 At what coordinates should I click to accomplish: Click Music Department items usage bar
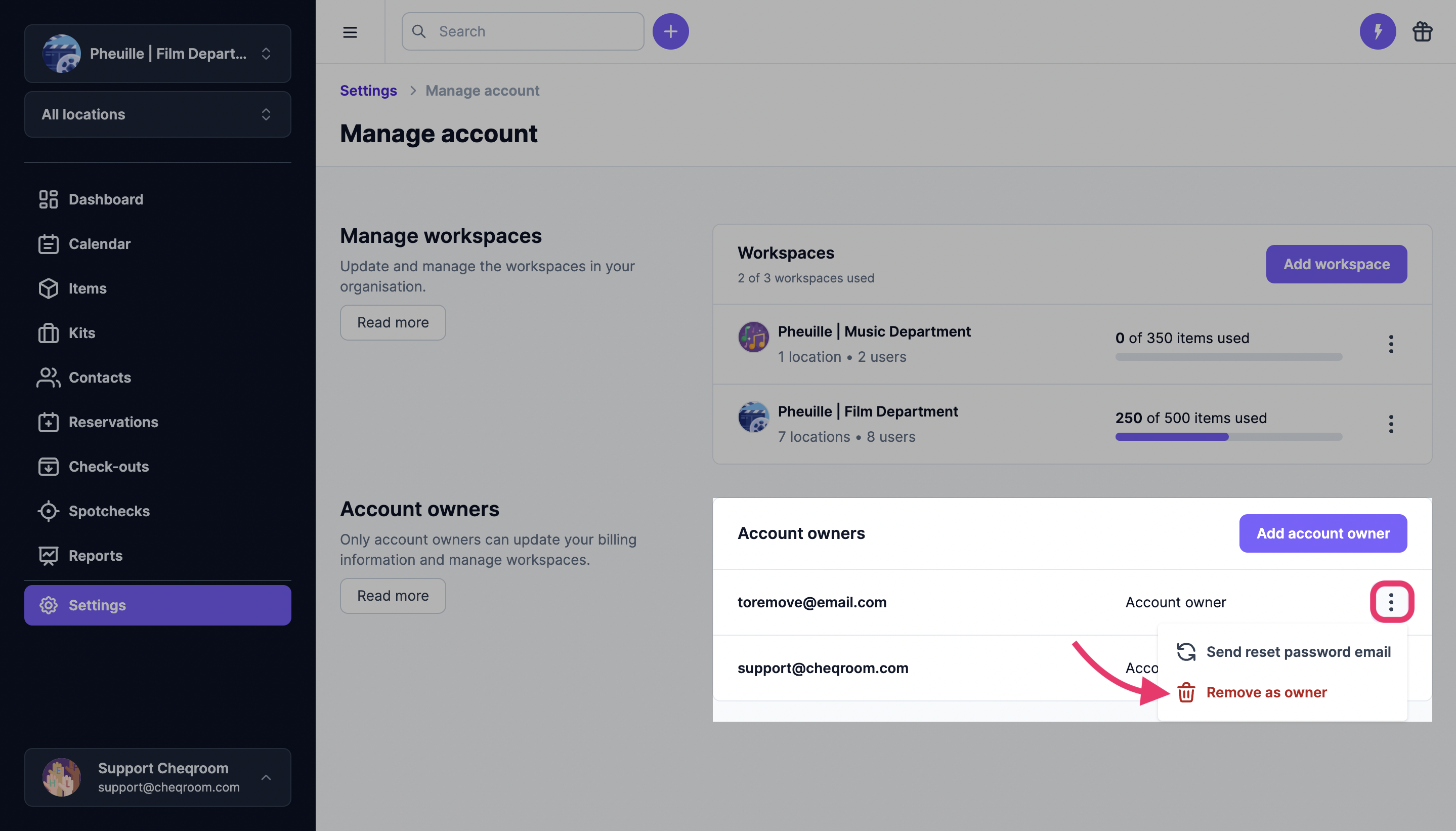[1229, 357]
